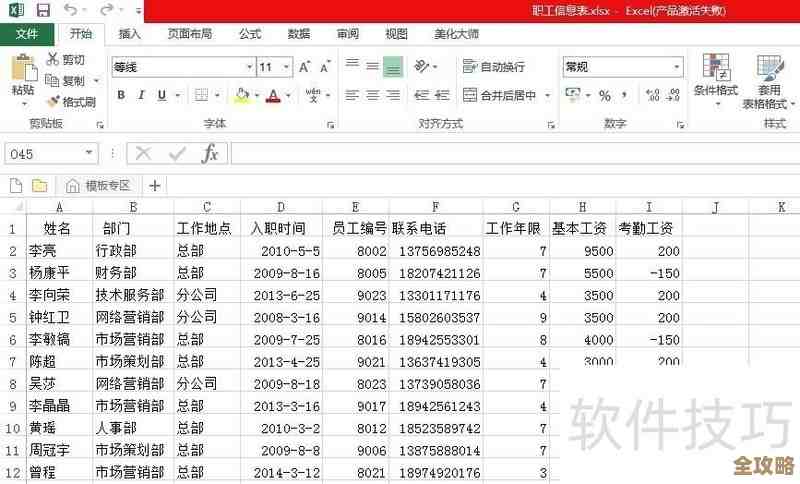Screen dimensions: 800x484
Task: Open the File (文件) tab
Action: (27, 34)
